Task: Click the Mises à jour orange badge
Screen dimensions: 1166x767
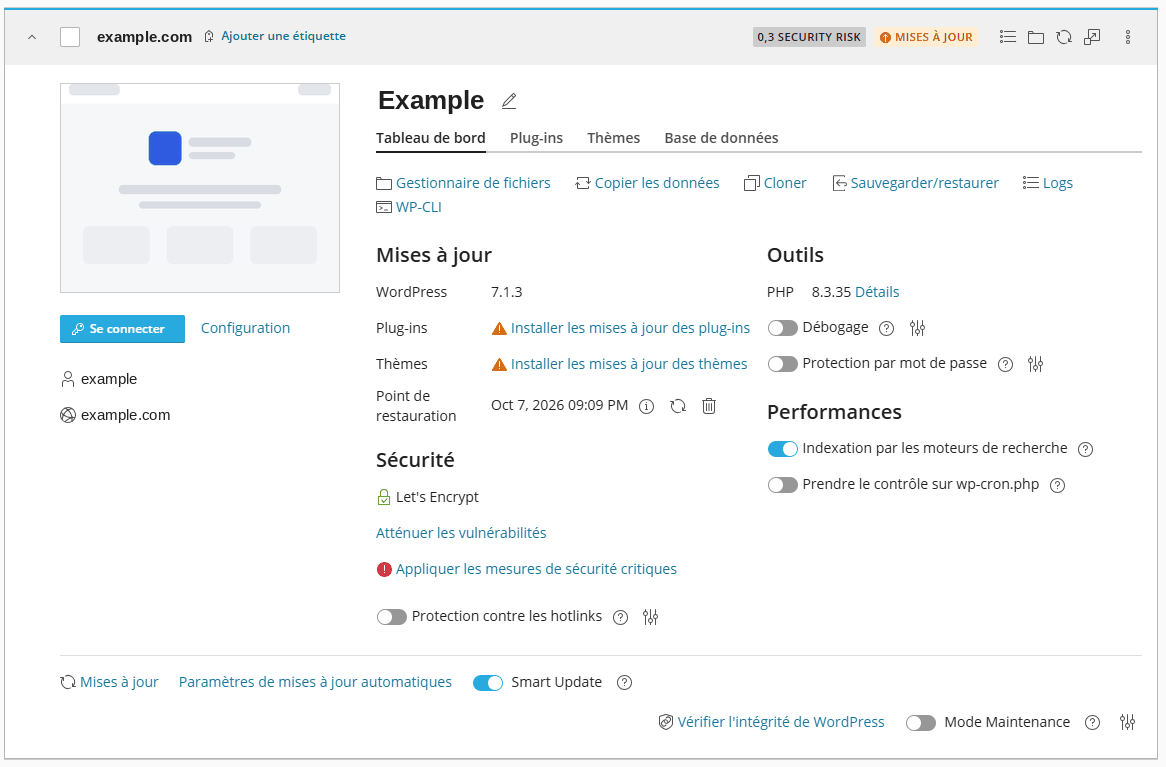Action: tap(926, 37)
